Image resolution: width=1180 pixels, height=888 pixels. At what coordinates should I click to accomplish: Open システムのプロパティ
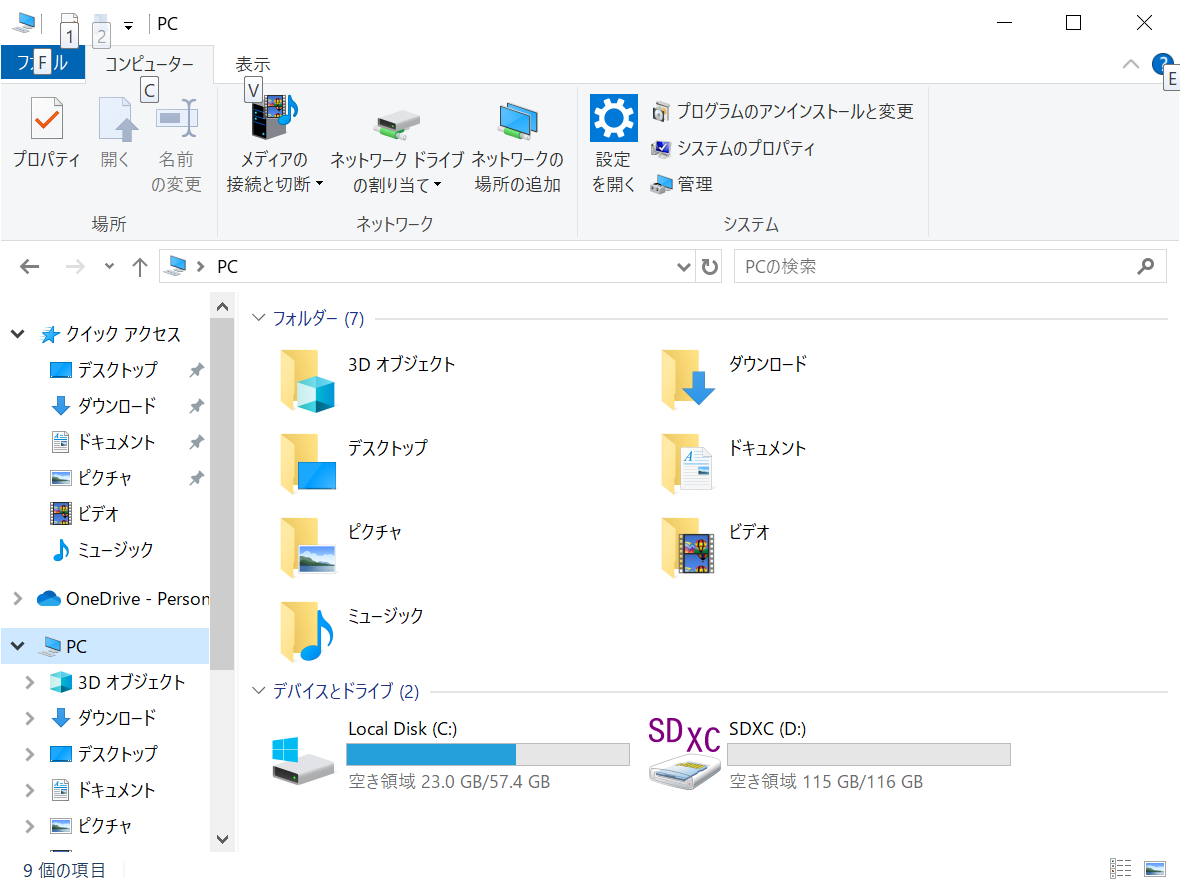tap(733, 148)
